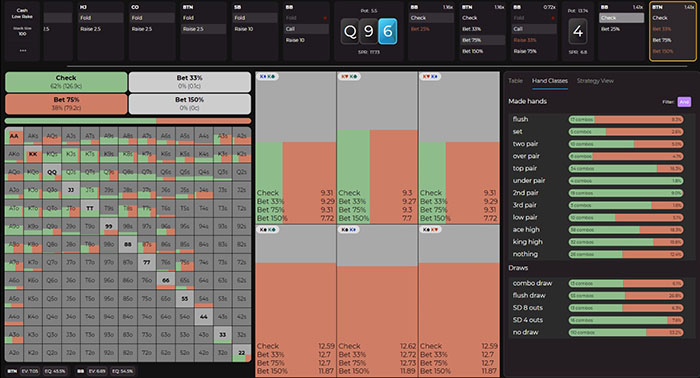700x378 pixels.
Task: Click the Bet 33% action button
Action: pos(190,82)
